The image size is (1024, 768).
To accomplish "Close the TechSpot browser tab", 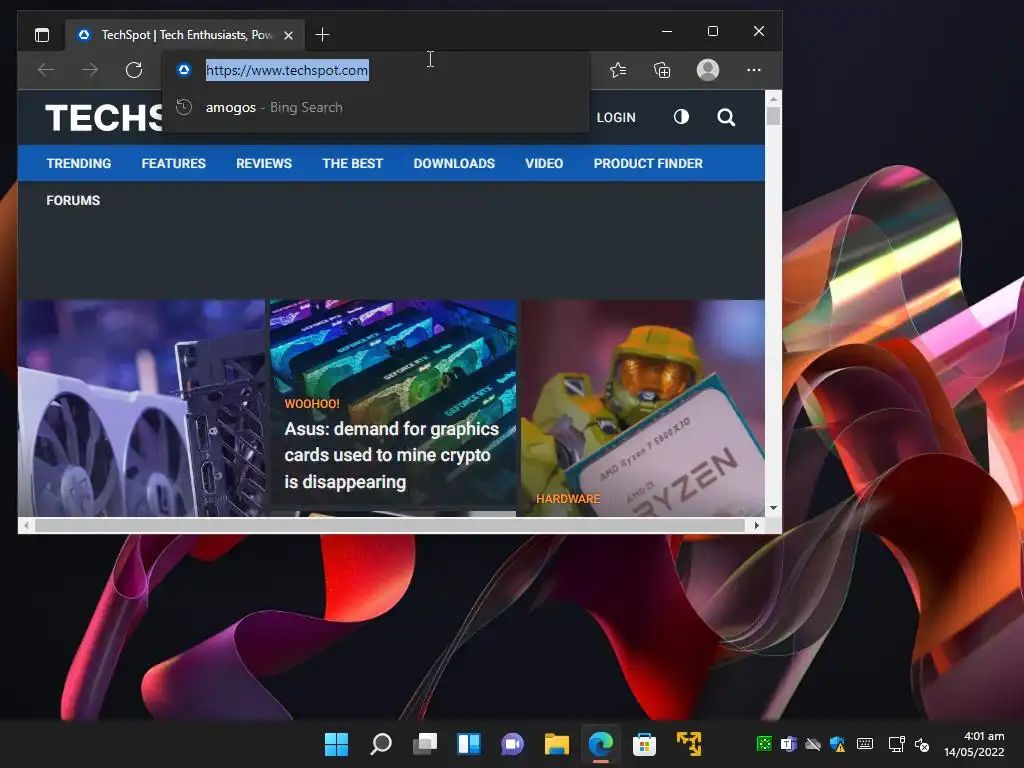I will (x=289, y=35).
